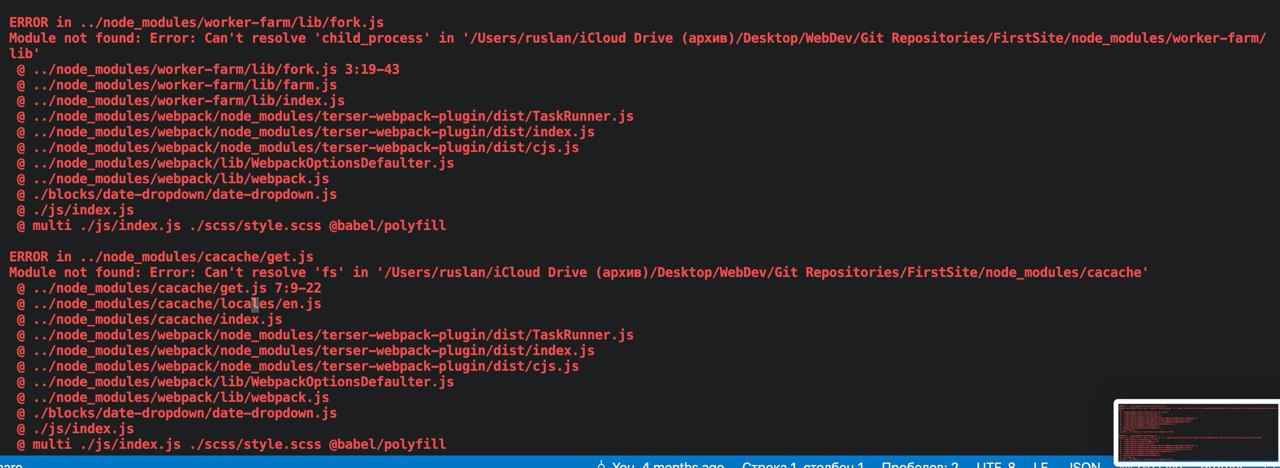
Task: Click 'TaskRunner.js' line under the worker-farm error
Action: pyautogui.click(x=325, y=116)
